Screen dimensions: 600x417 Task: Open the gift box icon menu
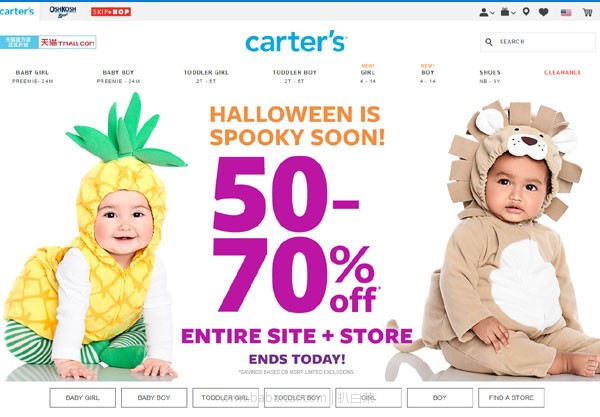pos(505,12)
